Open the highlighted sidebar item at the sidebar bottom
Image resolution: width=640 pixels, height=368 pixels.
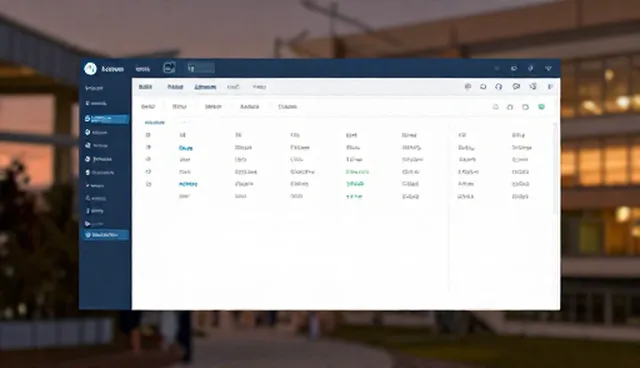click(106, 235)
